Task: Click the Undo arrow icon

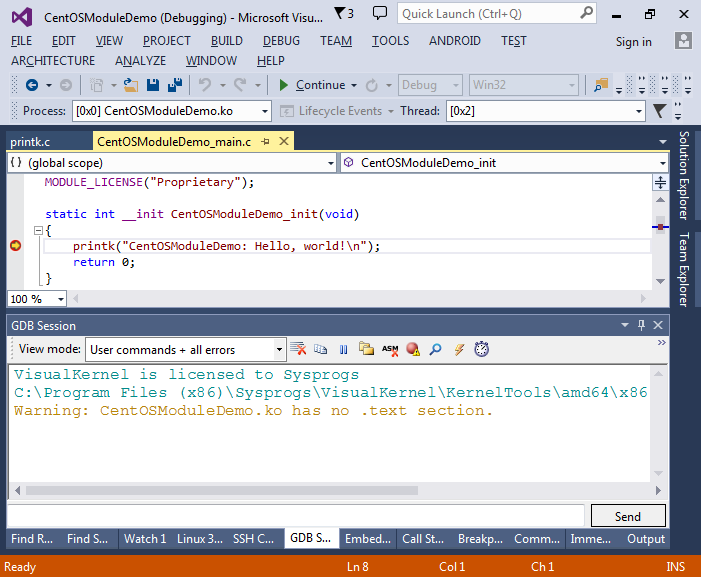Action: 205,84
